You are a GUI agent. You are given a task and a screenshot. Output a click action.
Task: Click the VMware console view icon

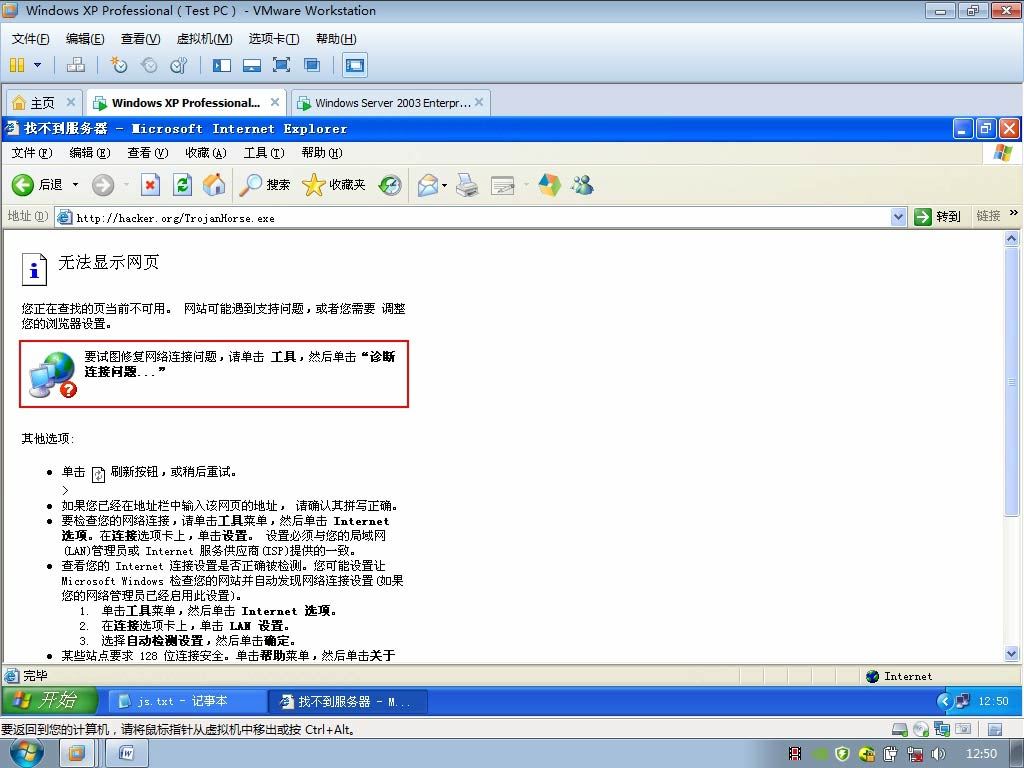[355, 65]
